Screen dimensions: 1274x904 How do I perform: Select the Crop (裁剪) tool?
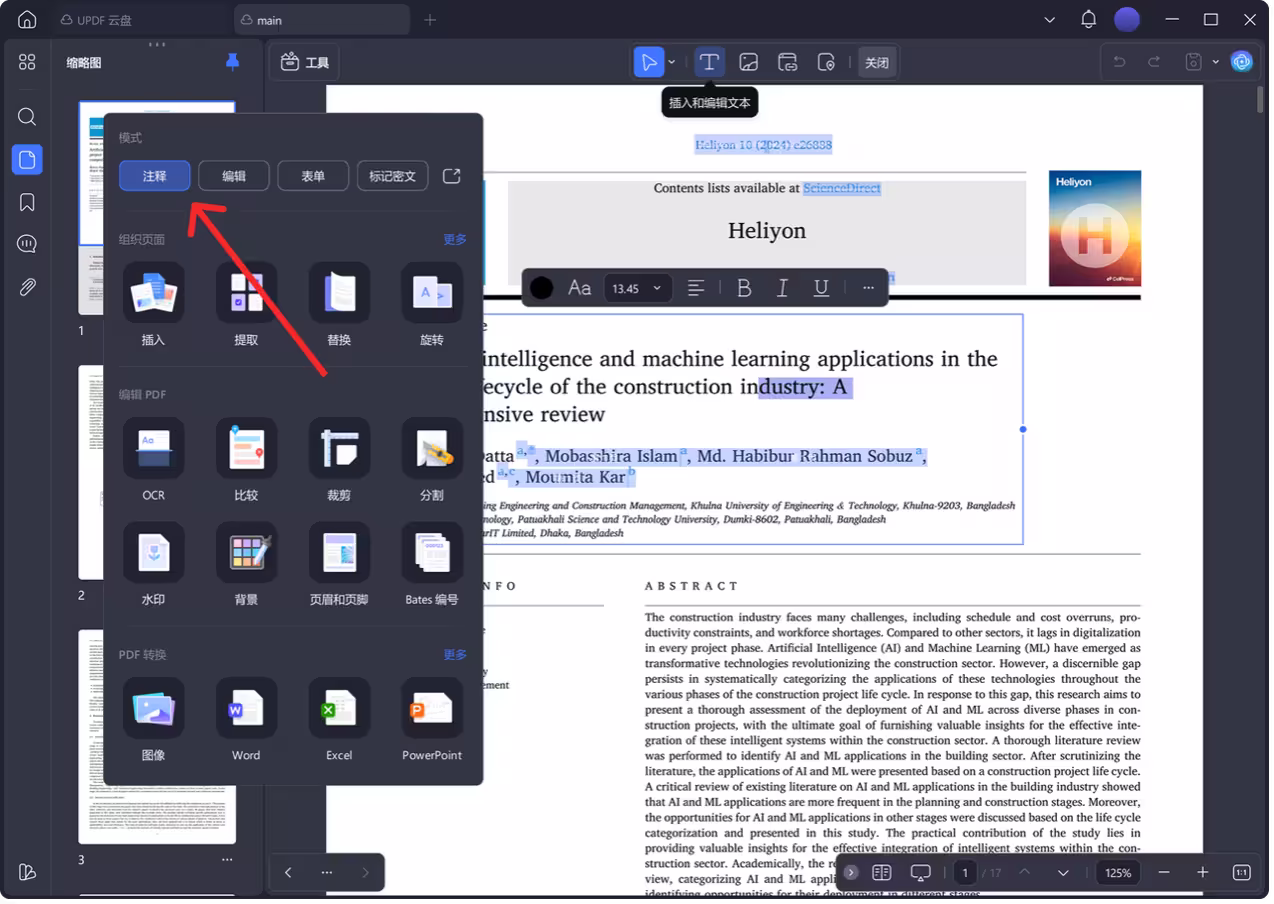339,449
